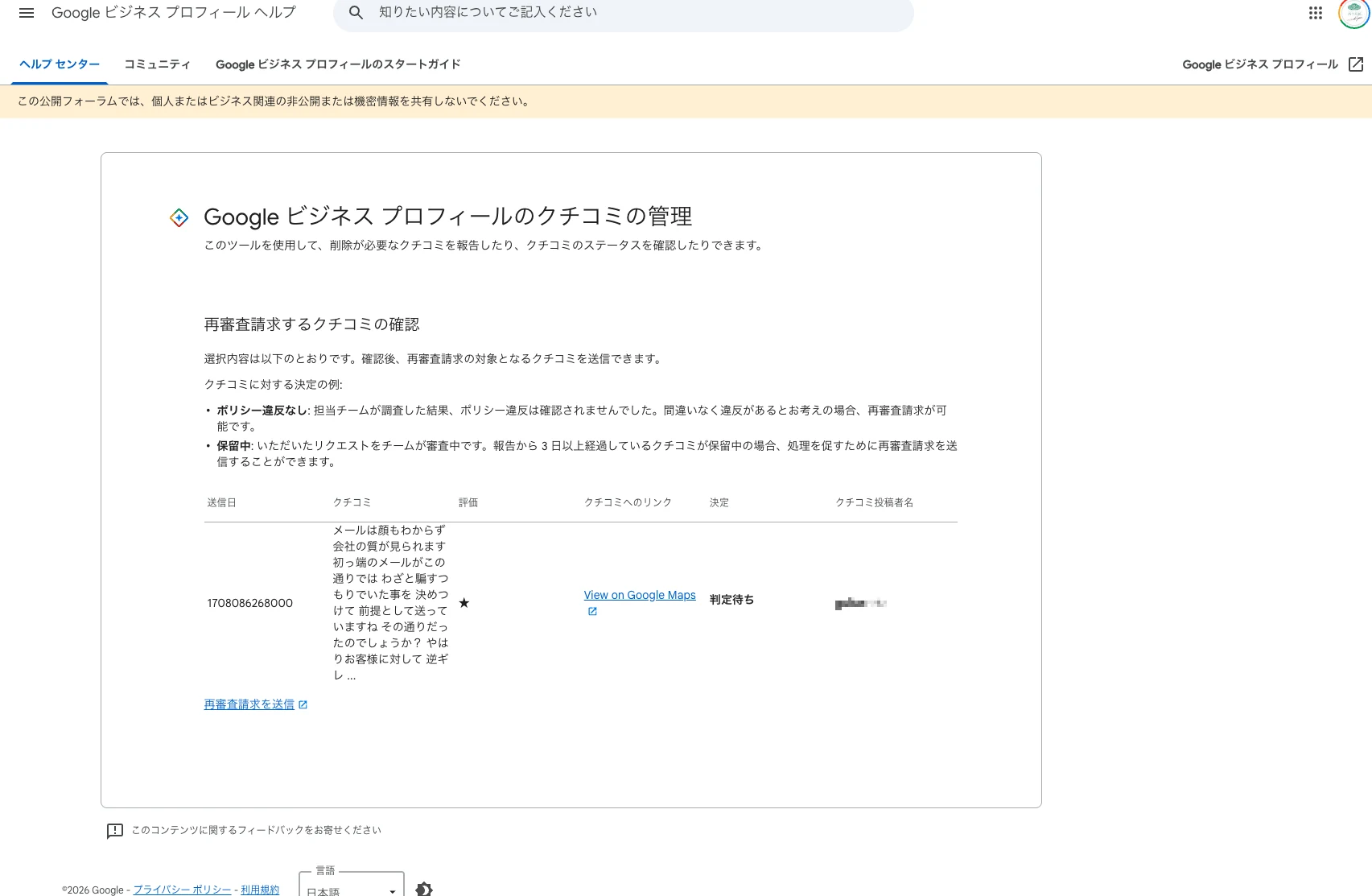Click the blurred reviewer name cell
This screenshot has height=896, width=1372.
[x=861, y=603]
